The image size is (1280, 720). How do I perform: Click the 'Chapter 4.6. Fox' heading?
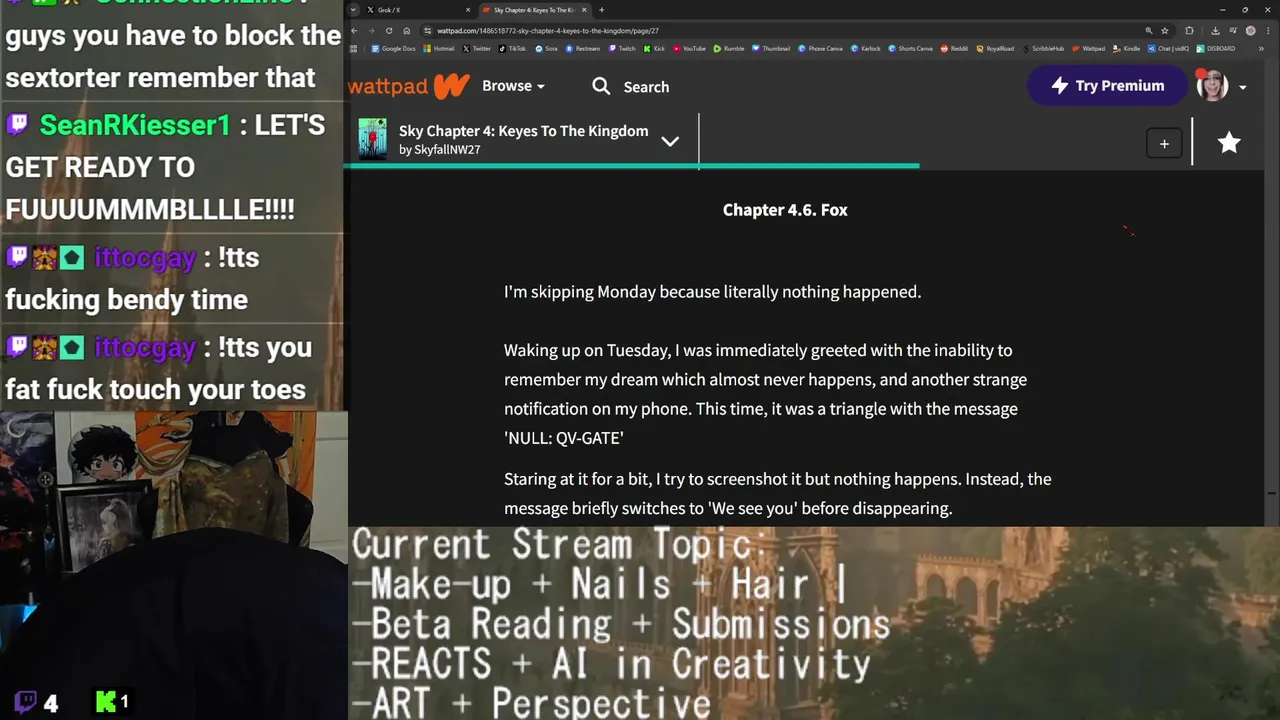coord(785,210)
